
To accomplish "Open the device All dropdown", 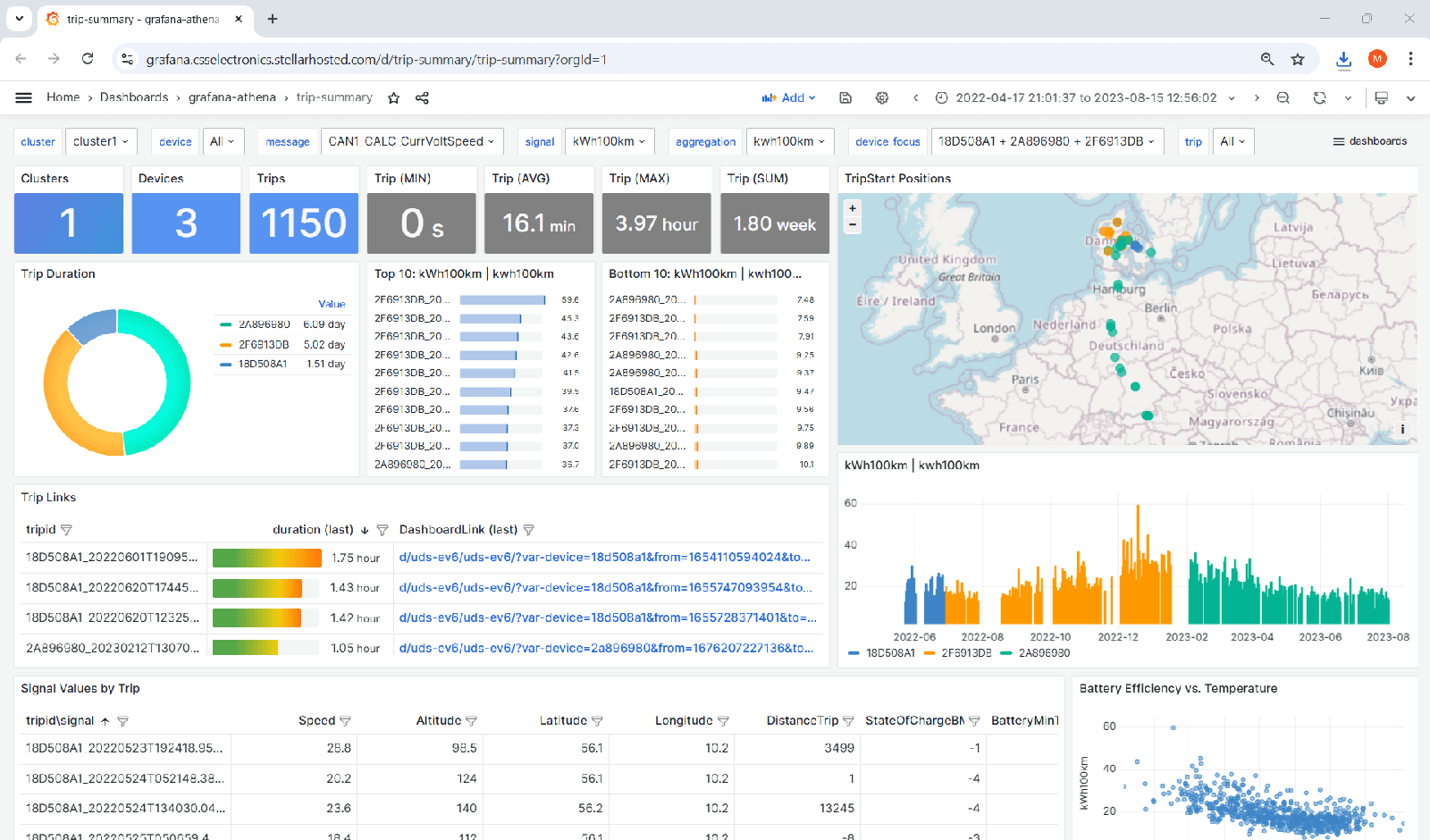I will point(223,141).
